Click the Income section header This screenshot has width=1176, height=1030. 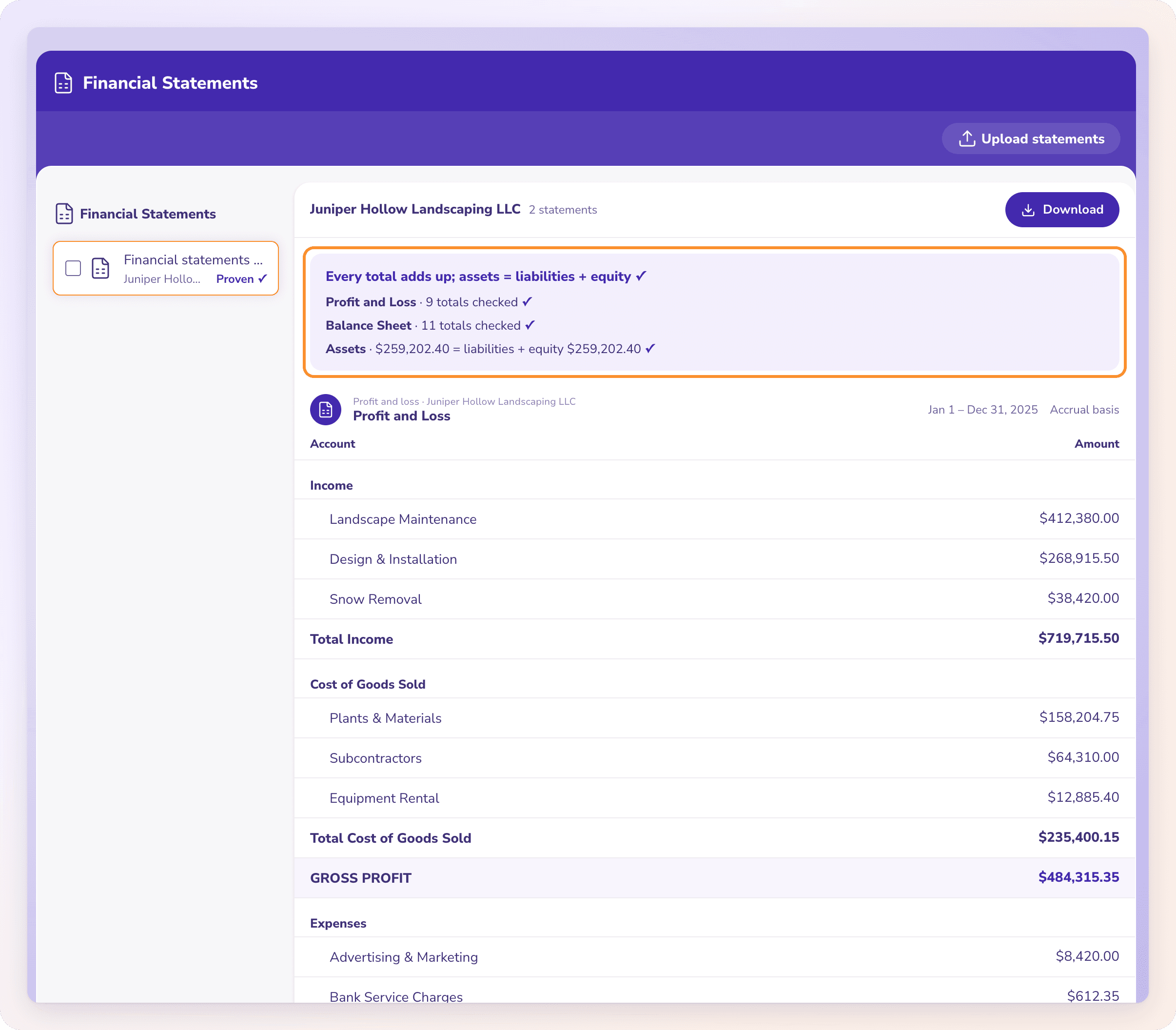pyautogui.click(x=332, y=486)
